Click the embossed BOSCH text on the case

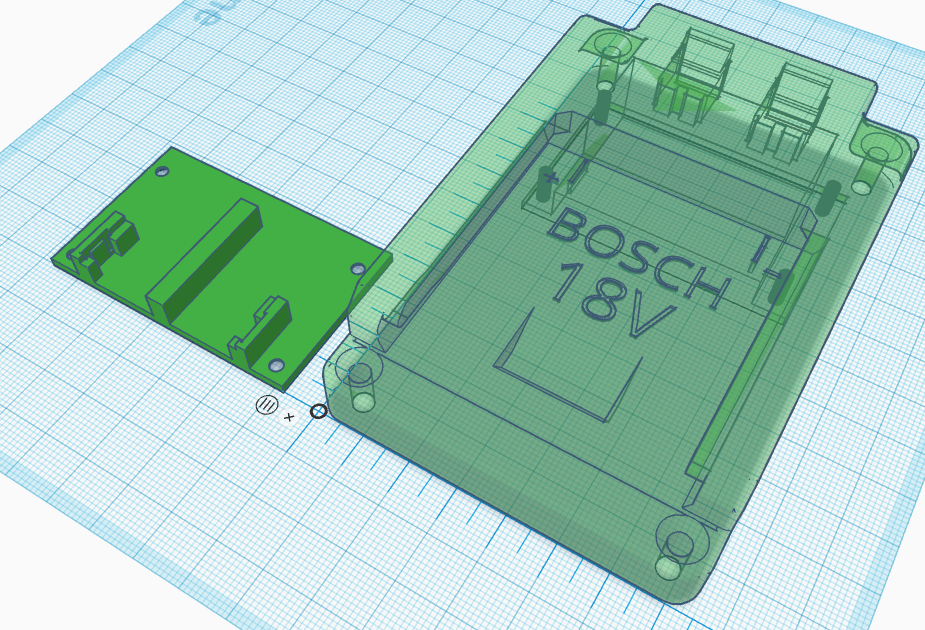(x=640, y=256)
